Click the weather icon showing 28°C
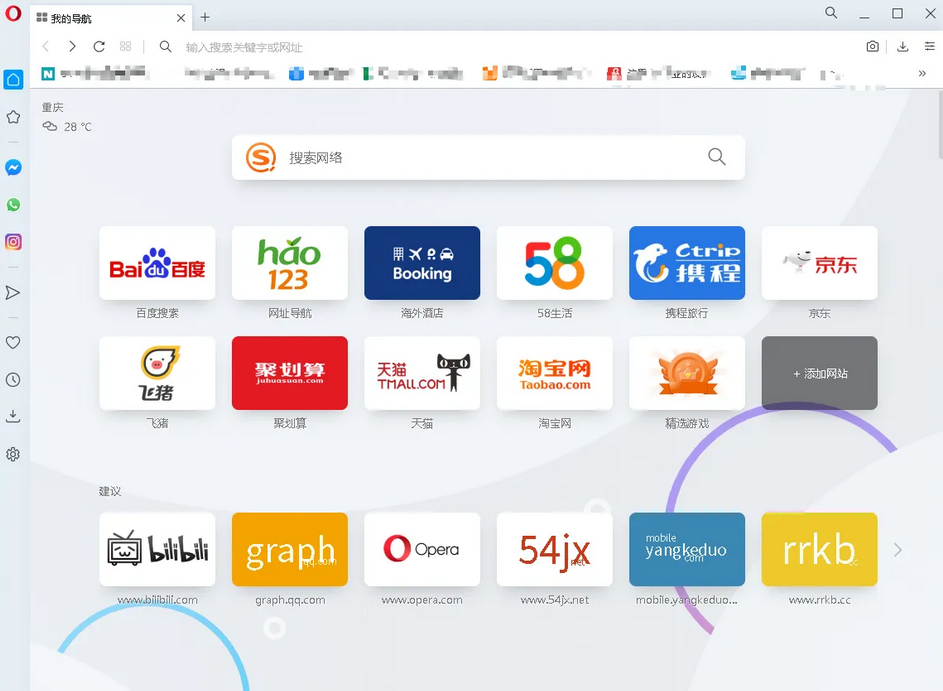The image size is (943, 691). click(x=49, y=126)
